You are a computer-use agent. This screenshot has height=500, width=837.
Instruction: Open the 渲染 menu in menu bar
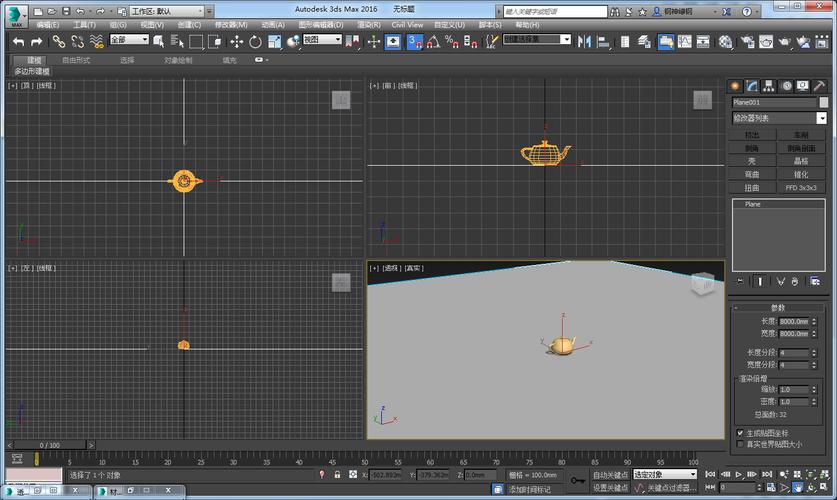(369, 24)
